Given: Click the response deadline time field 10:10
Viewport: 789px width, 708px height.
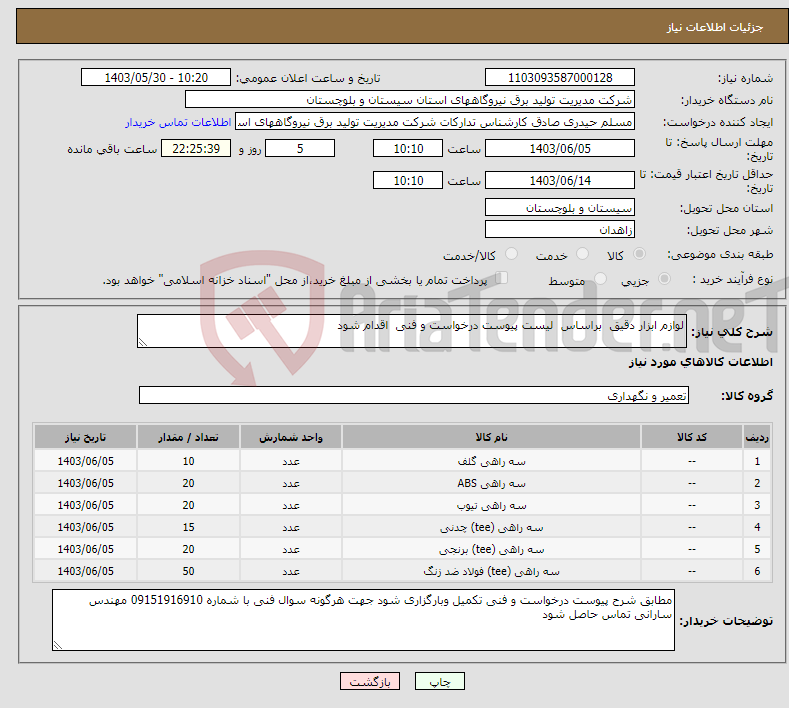Looking at the screenshot, I should tap(408, 148).
